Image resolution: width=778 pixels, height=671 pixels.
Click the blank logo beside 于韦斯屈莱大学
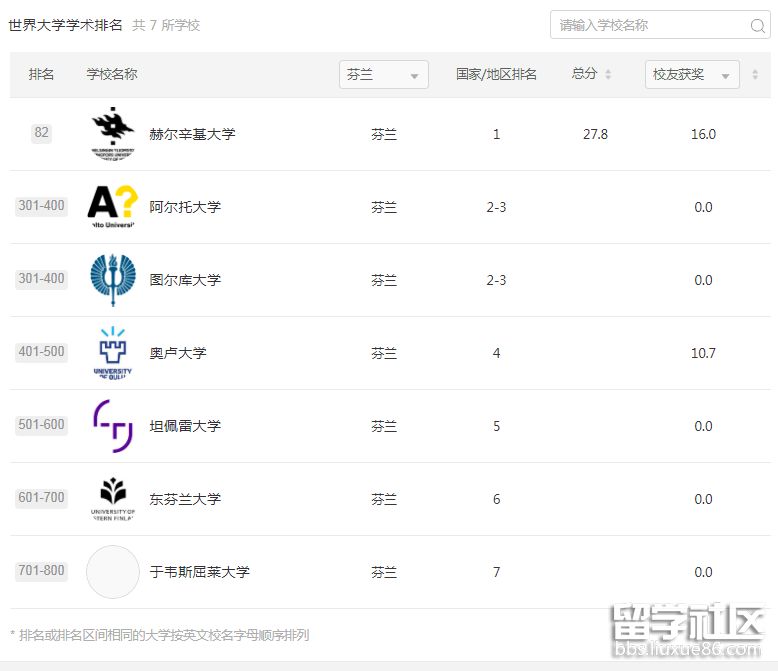coord(113,572)
